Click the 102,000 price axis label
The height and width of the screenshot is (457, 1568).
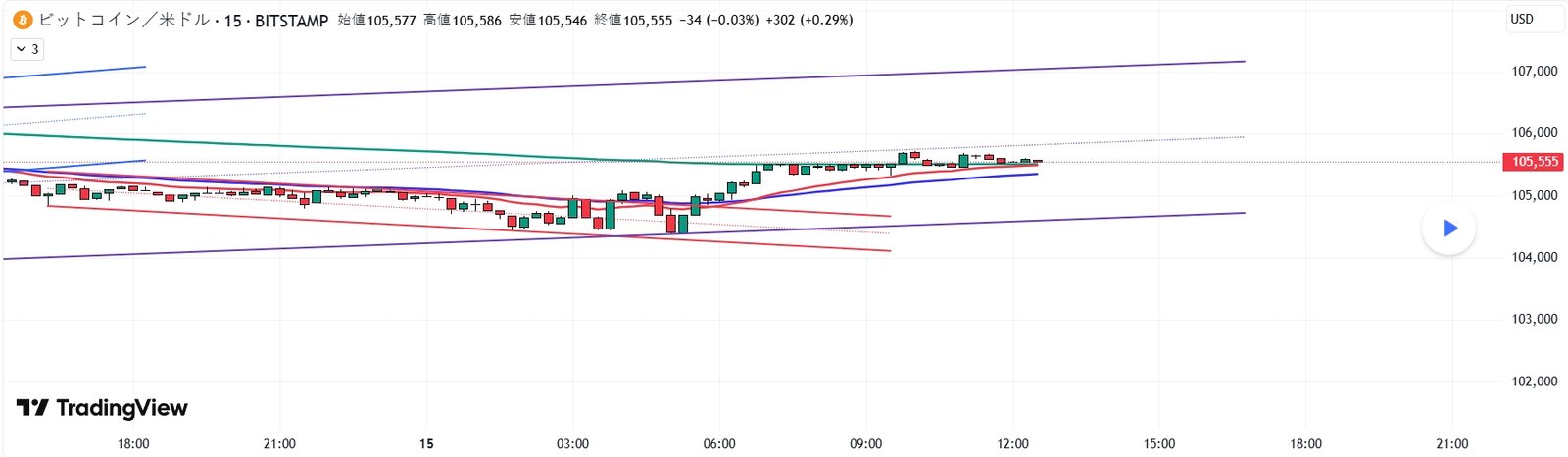1534,381
